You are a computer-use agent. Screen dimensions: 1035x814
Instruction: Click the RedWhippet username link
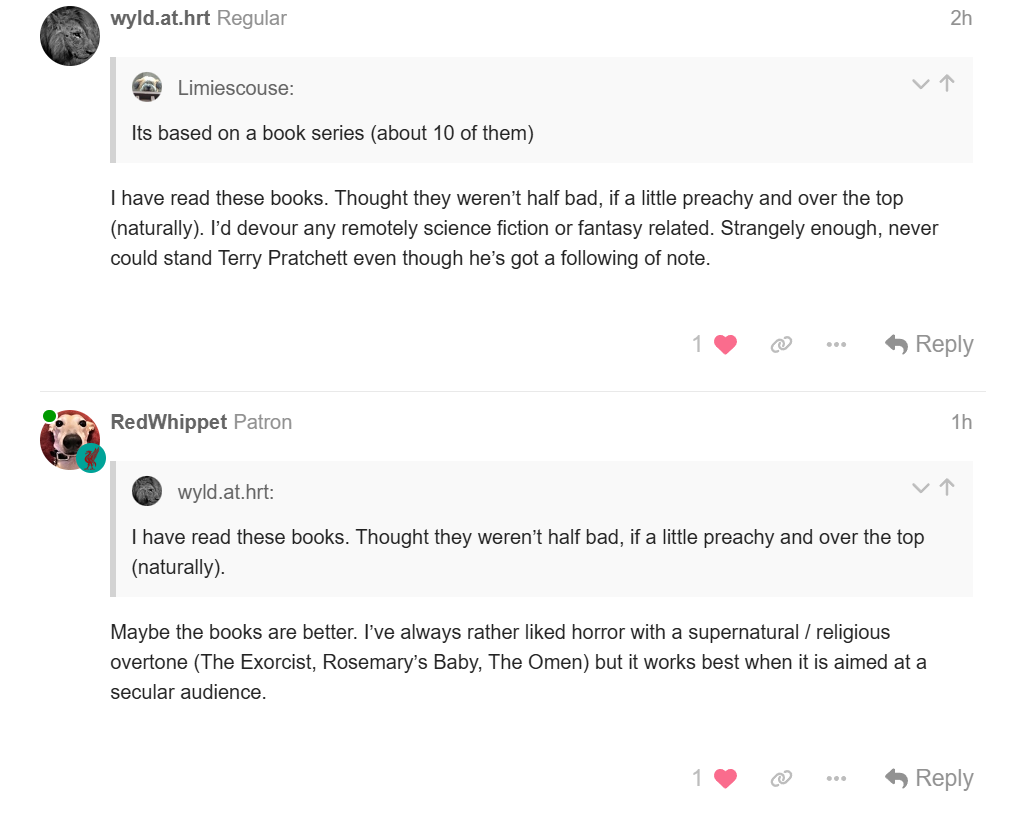click(x=169, y=422)
